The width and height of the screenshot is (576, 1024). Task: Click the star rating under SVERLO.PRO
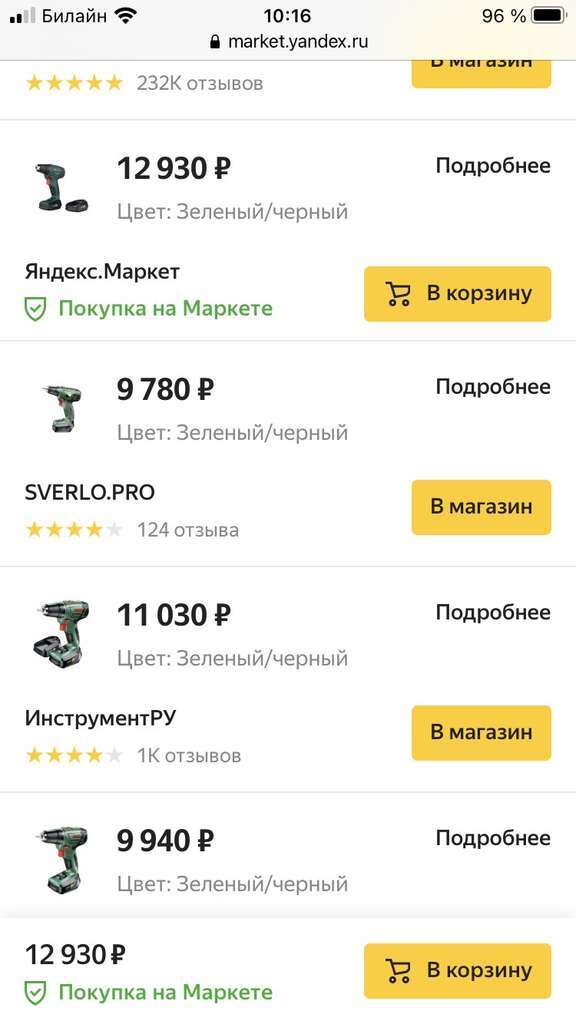click(x=72, y=528)
